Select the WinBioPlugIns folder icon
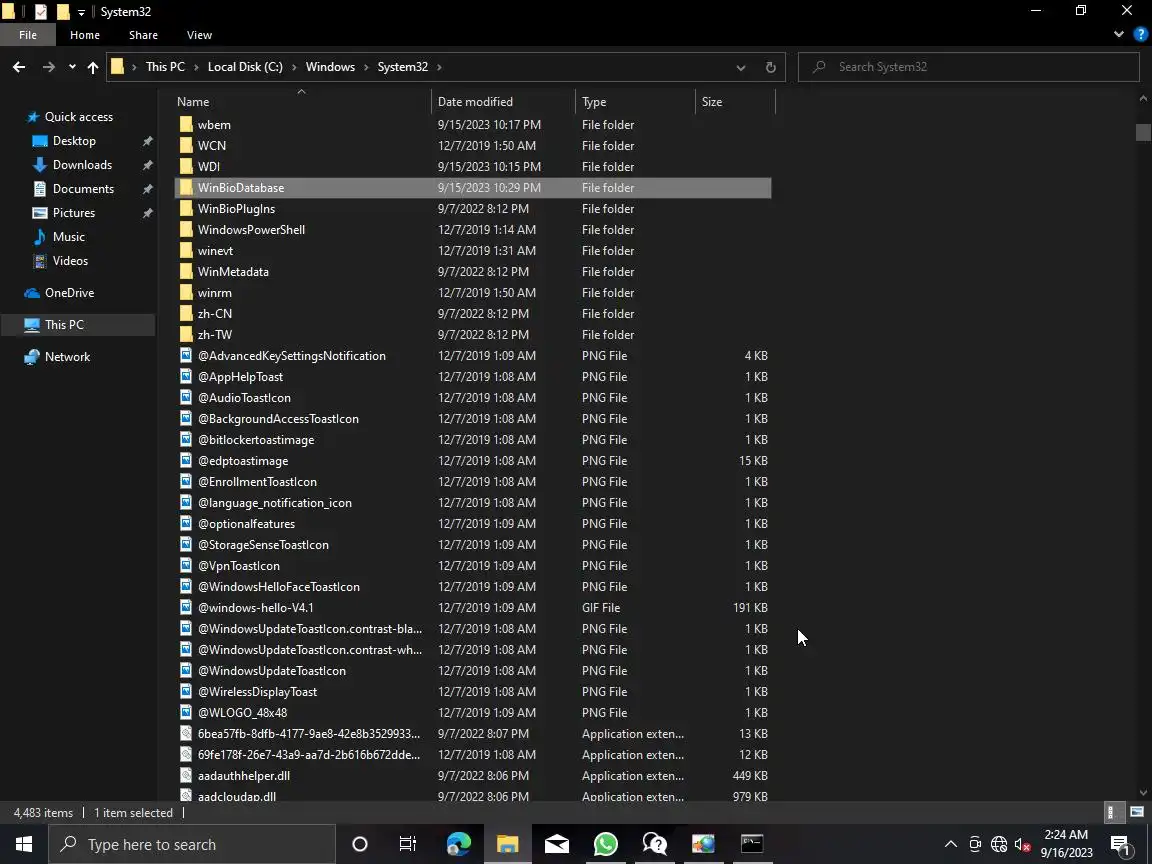Image resolution: width=1152 pixels, height=864 pixels. coord(186,209)
